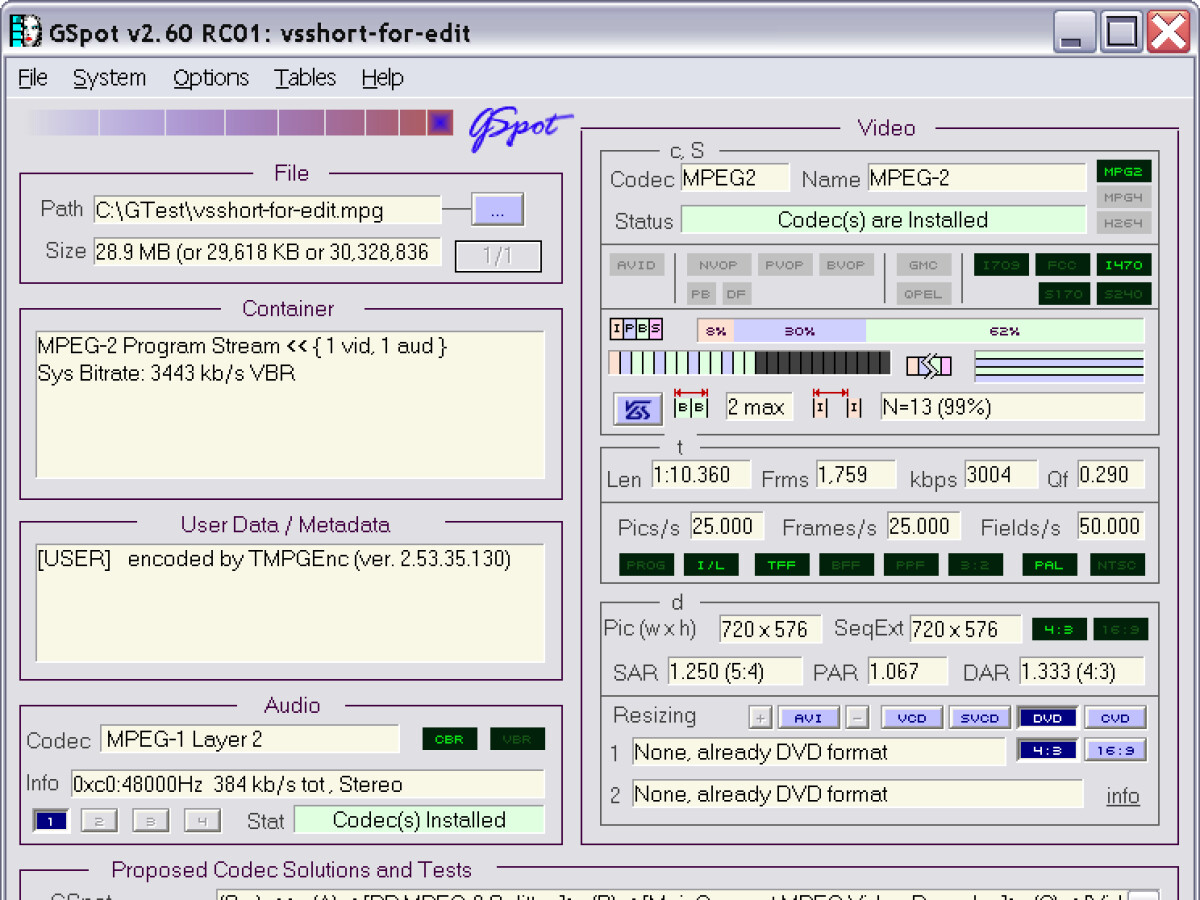Viewport: 1200px width, 900px height.
Task: Click the PFF indicator
Action: pos(911,565)
